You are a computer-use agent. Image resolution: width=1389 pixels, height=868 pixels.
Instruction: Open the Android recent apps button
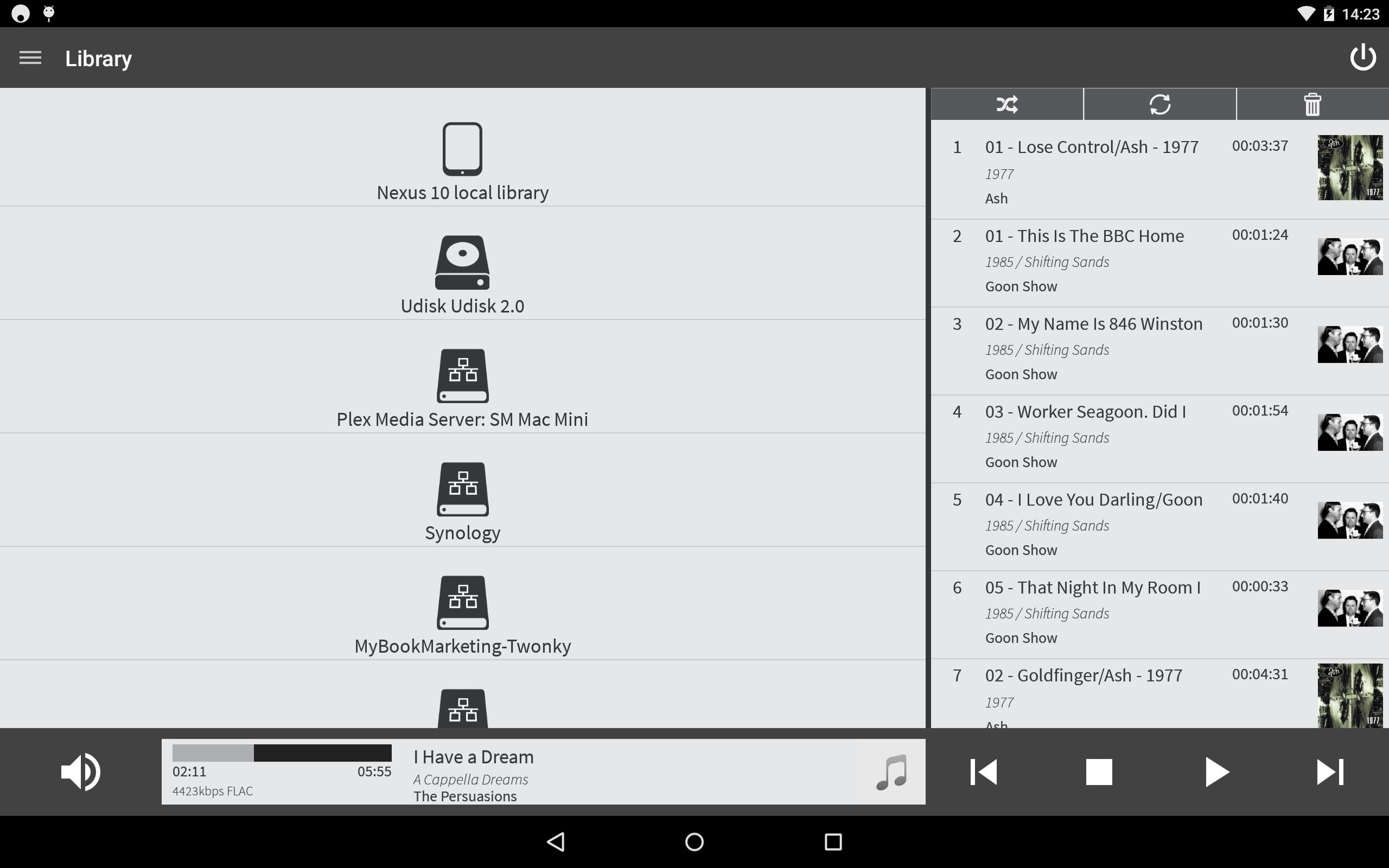click(x=833, y=841)
